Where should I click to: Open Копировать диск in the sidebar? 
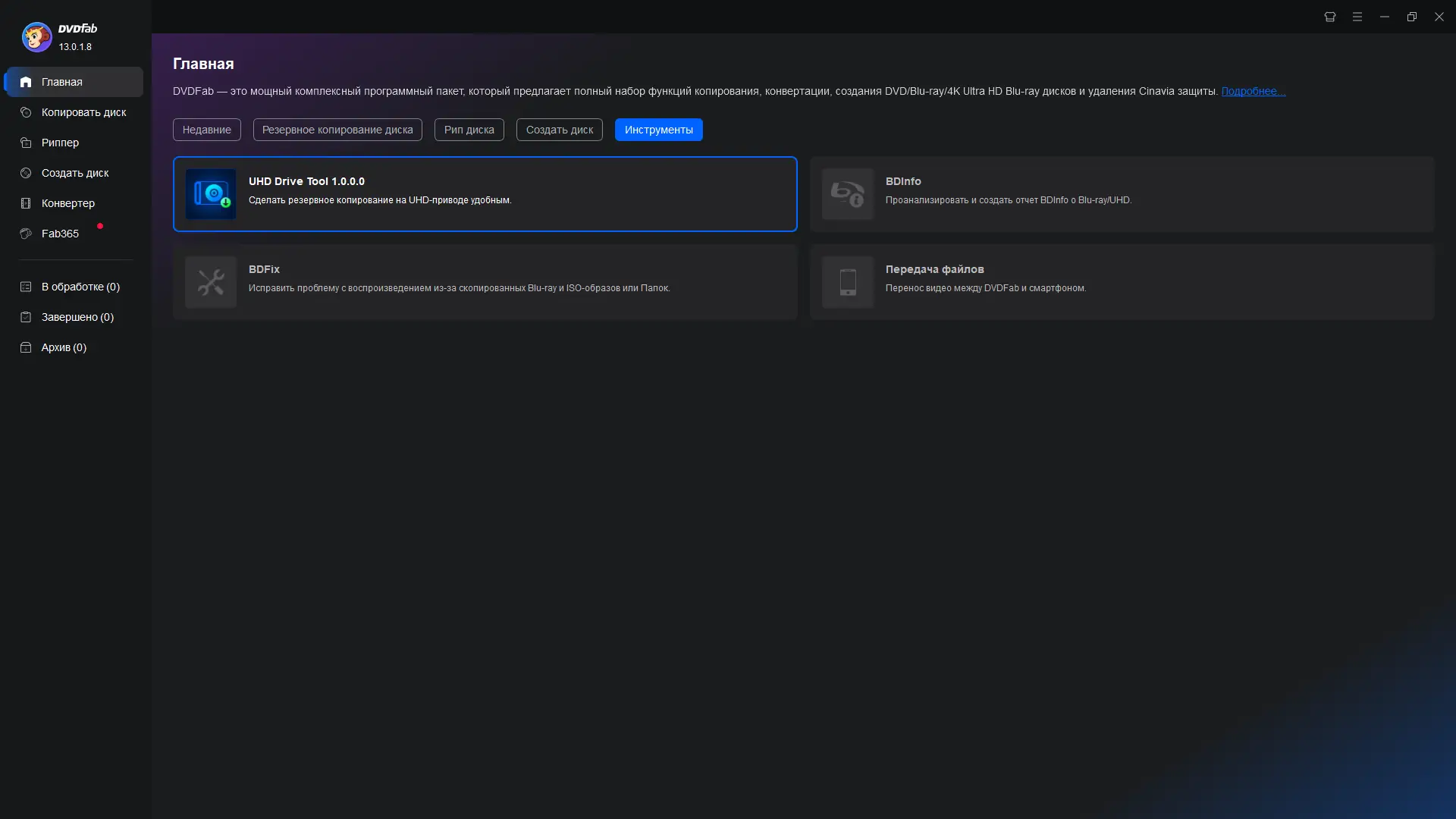coord(83,112)
